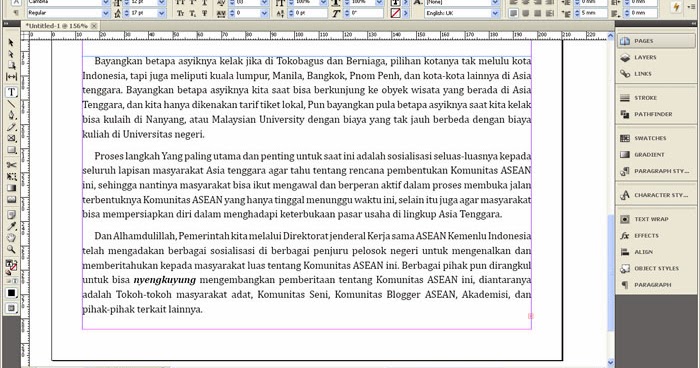Toggle Small Caps formatting
The height and width of the screenshot is (368, 700).
tap(181, 13)
